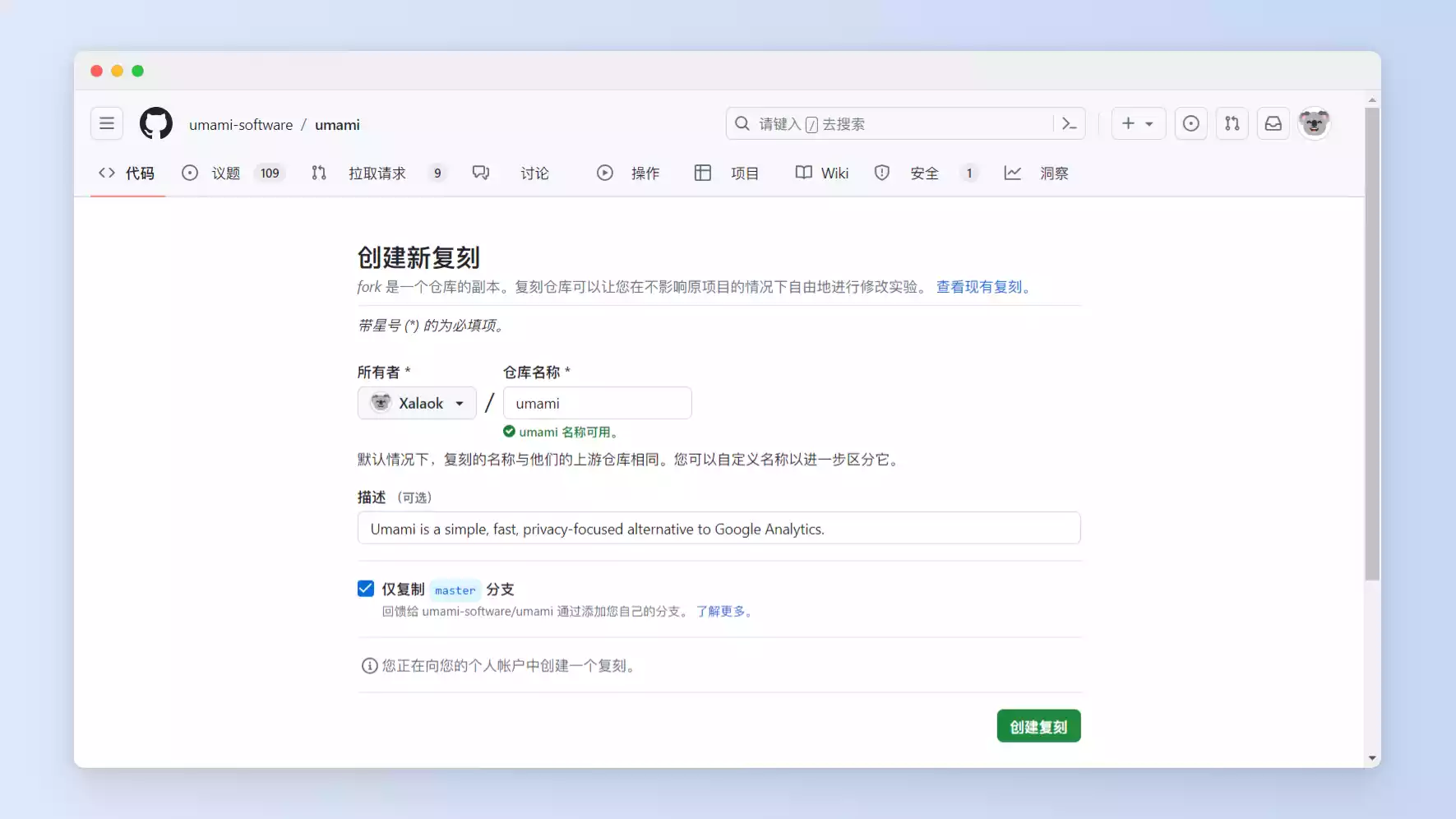Switch to the 代码 tab
Screen dimensions: 1456x819
pyautogui.click(x=127, y=173)
